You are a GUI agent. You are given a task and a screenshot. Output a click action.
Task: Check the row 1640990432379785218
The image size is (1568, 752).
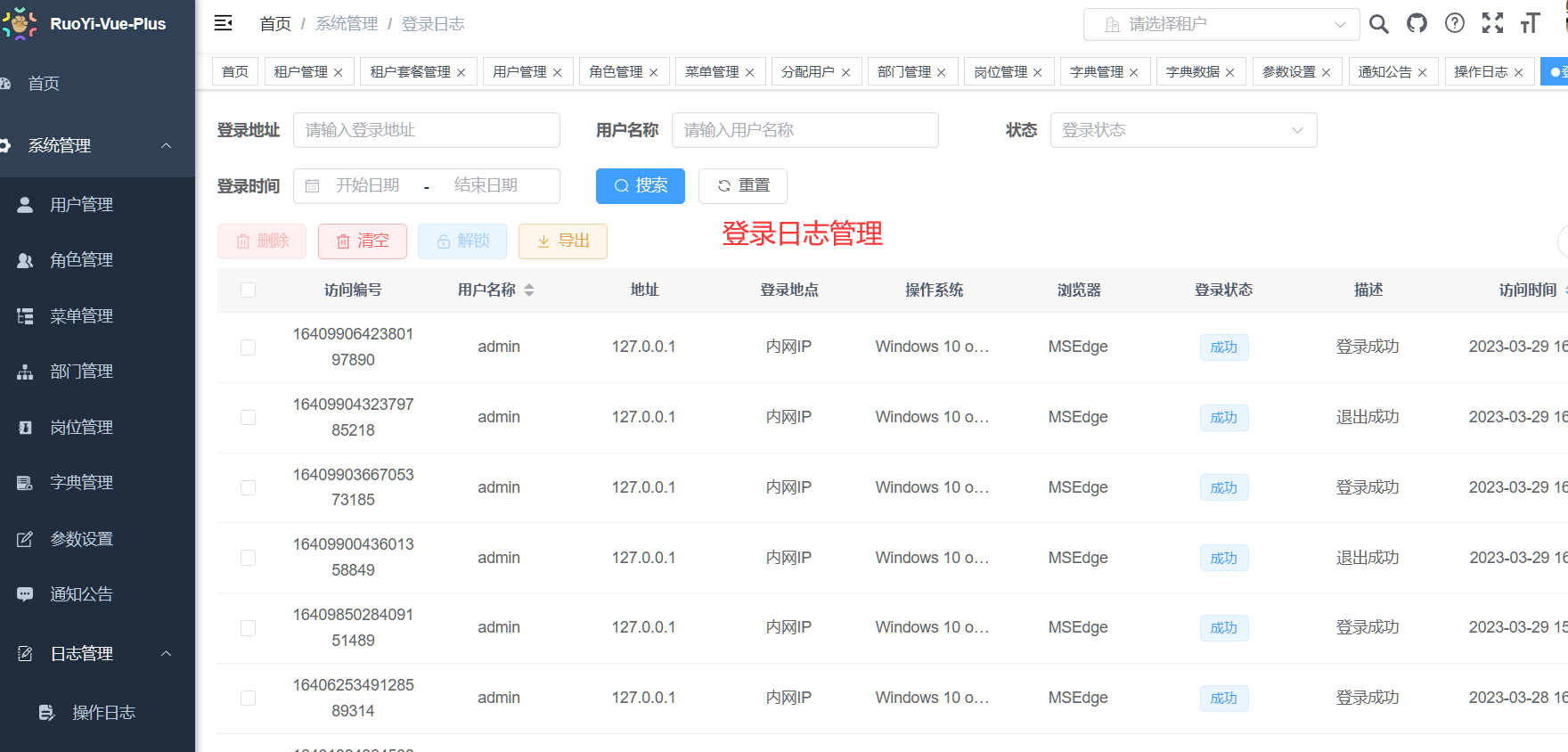click(248, 417)
